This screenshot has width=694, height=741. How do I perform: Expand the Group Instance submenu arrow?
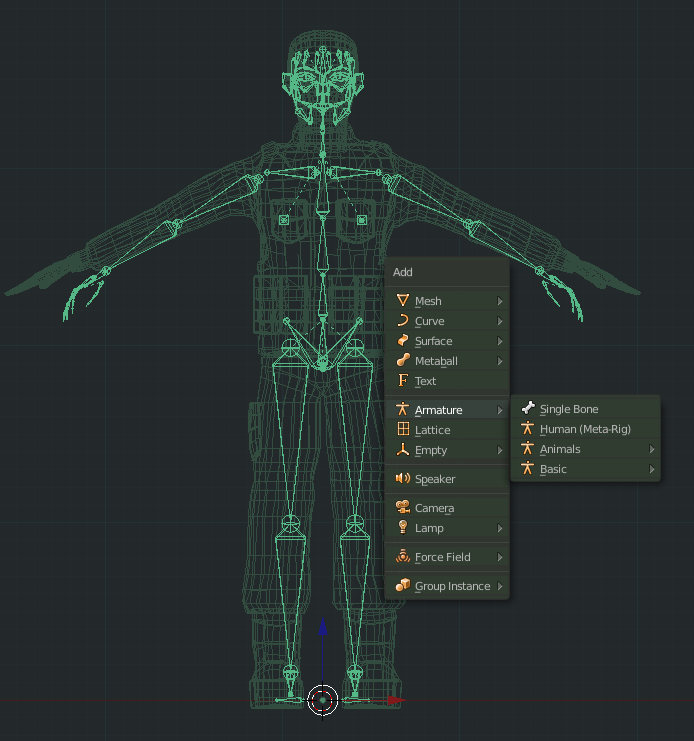point(500,586)
